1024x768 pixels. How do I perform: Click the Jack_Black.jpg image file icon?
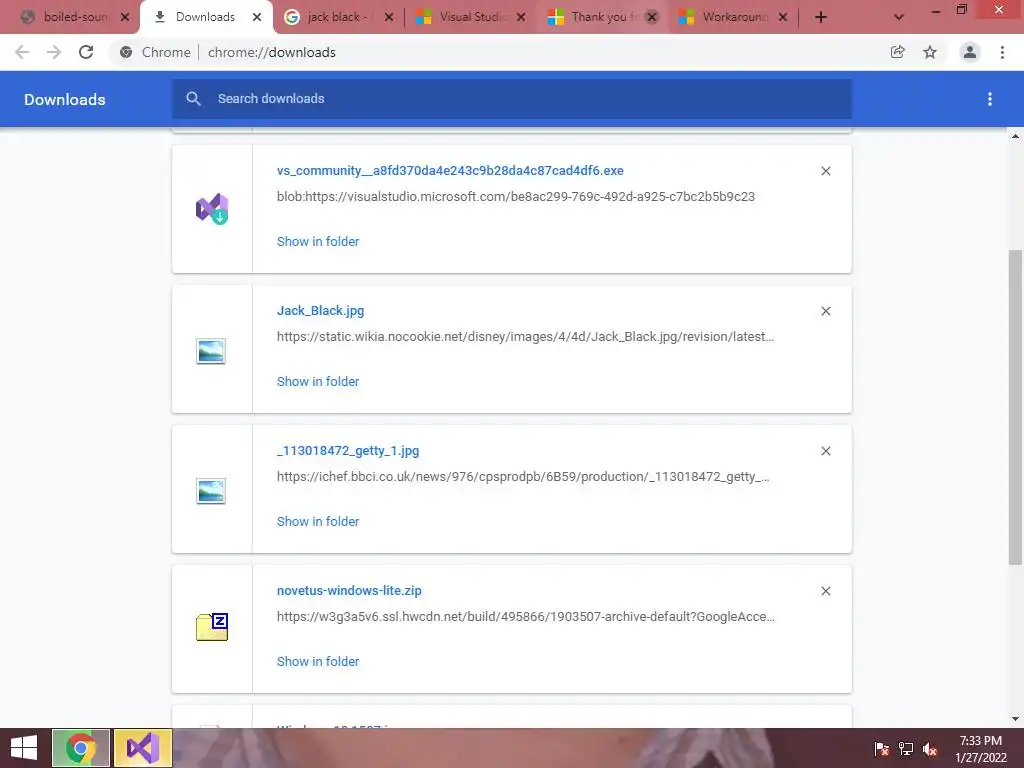[211, 351]
